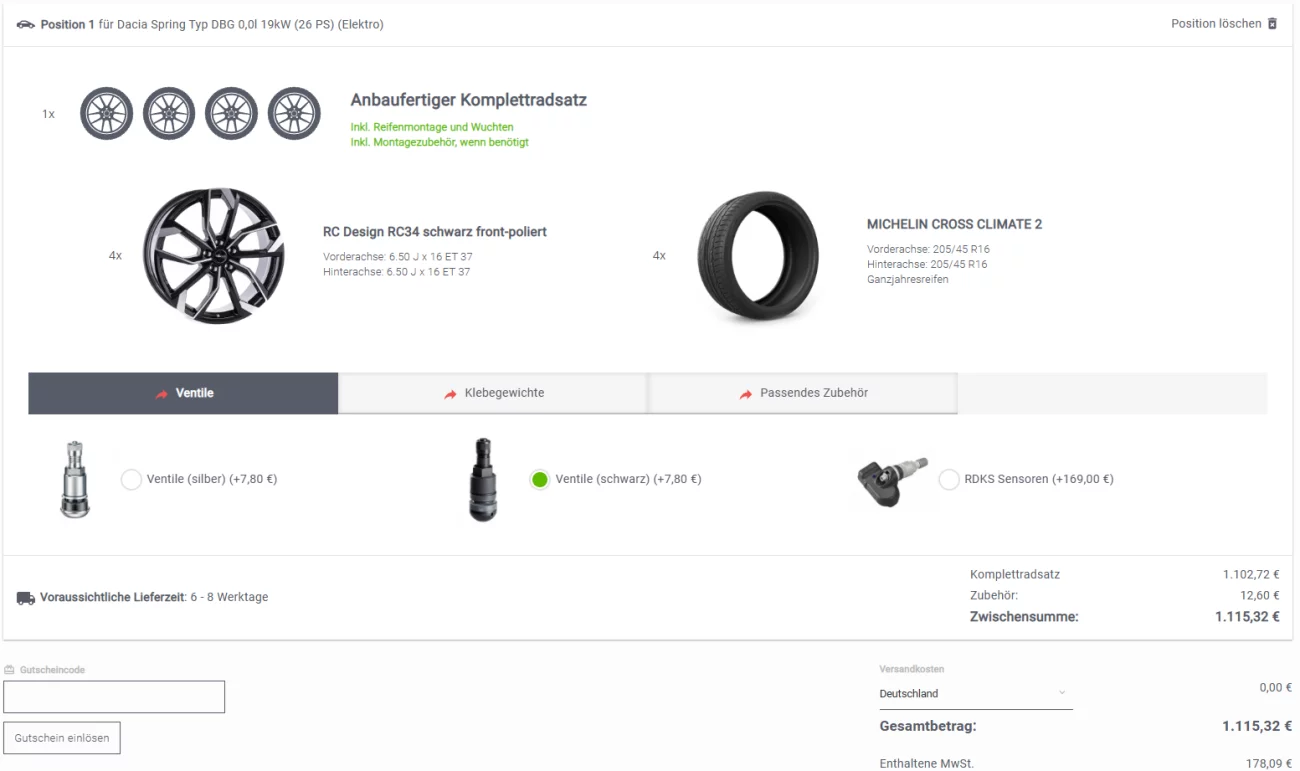Viewport: 1300px width, 771px height.
Task: Click the silver valve product image
Action: 76,480
